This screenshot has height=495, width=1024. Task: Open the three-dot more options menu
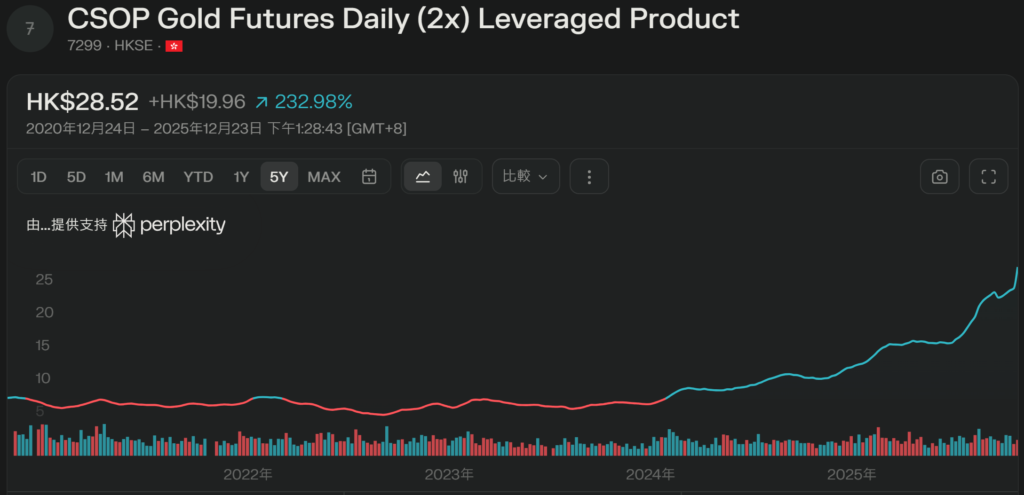tap(589, 177)
